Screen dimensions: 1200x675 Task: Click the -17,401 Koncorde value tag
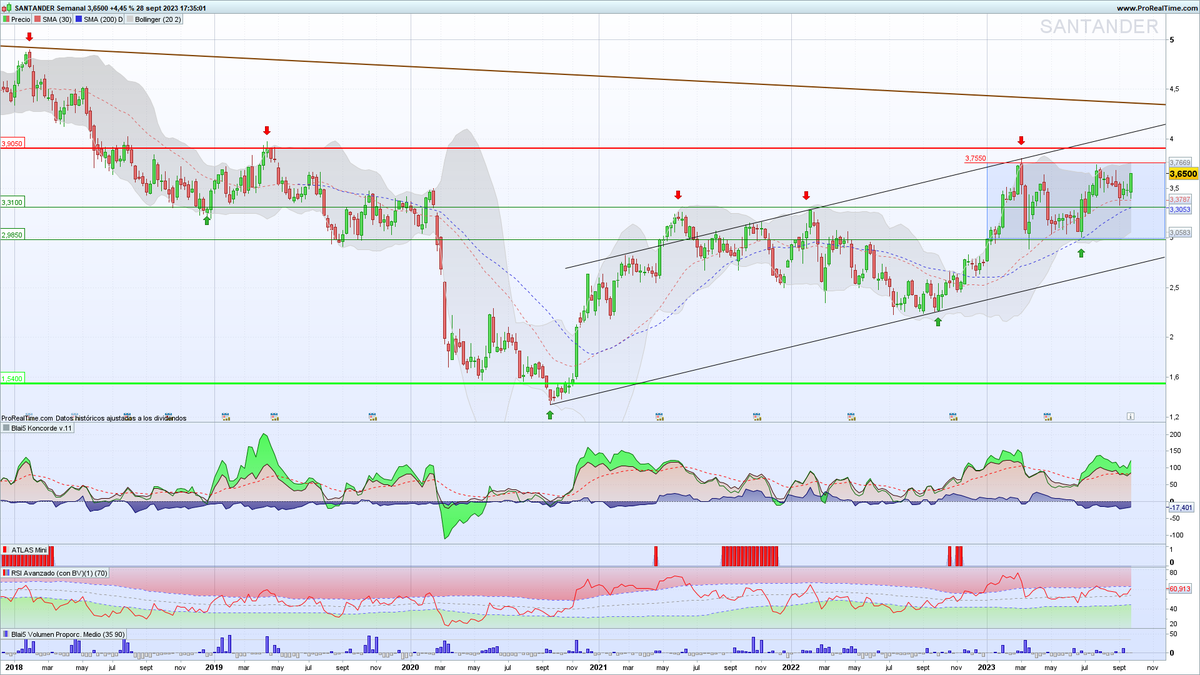pyautogui.click(x=1180, y=508)
